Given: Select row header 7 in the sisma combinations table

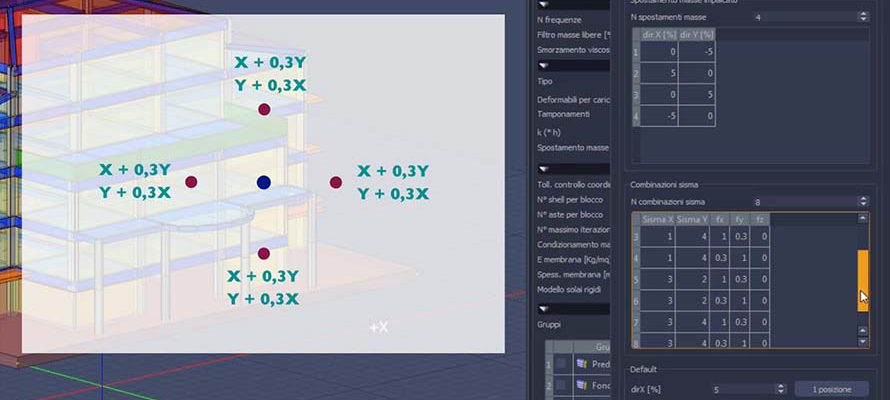Looking at the screenshot, I should pos(636,322).
